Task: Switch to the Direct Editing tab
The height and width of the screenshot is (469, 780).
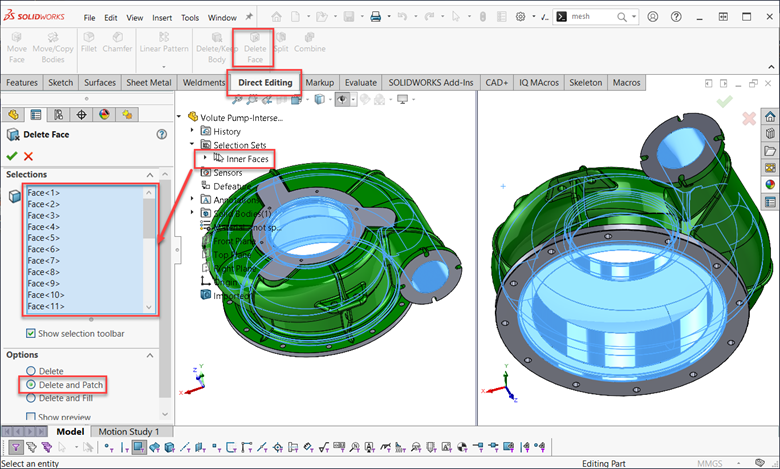Action: 265,83
